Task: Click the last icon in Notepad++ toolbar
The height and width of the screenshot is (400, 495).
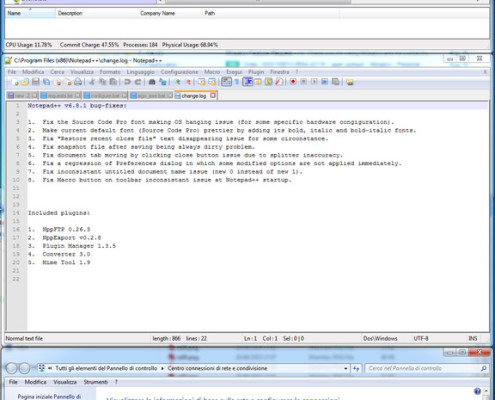Action: (349, 82)
